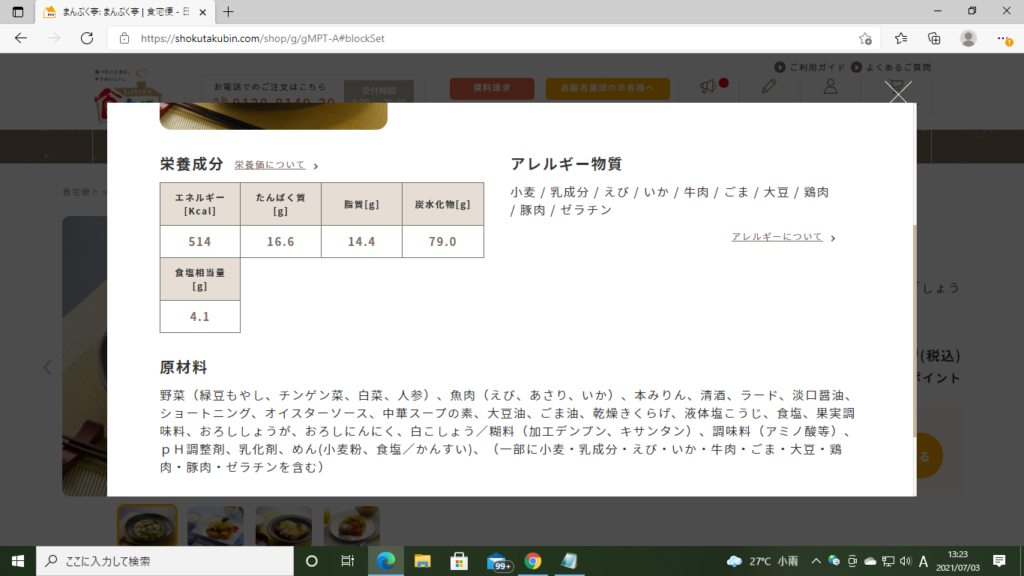Click the browser back arrow
Viewport: 1024px width, 576px height.
21,39
